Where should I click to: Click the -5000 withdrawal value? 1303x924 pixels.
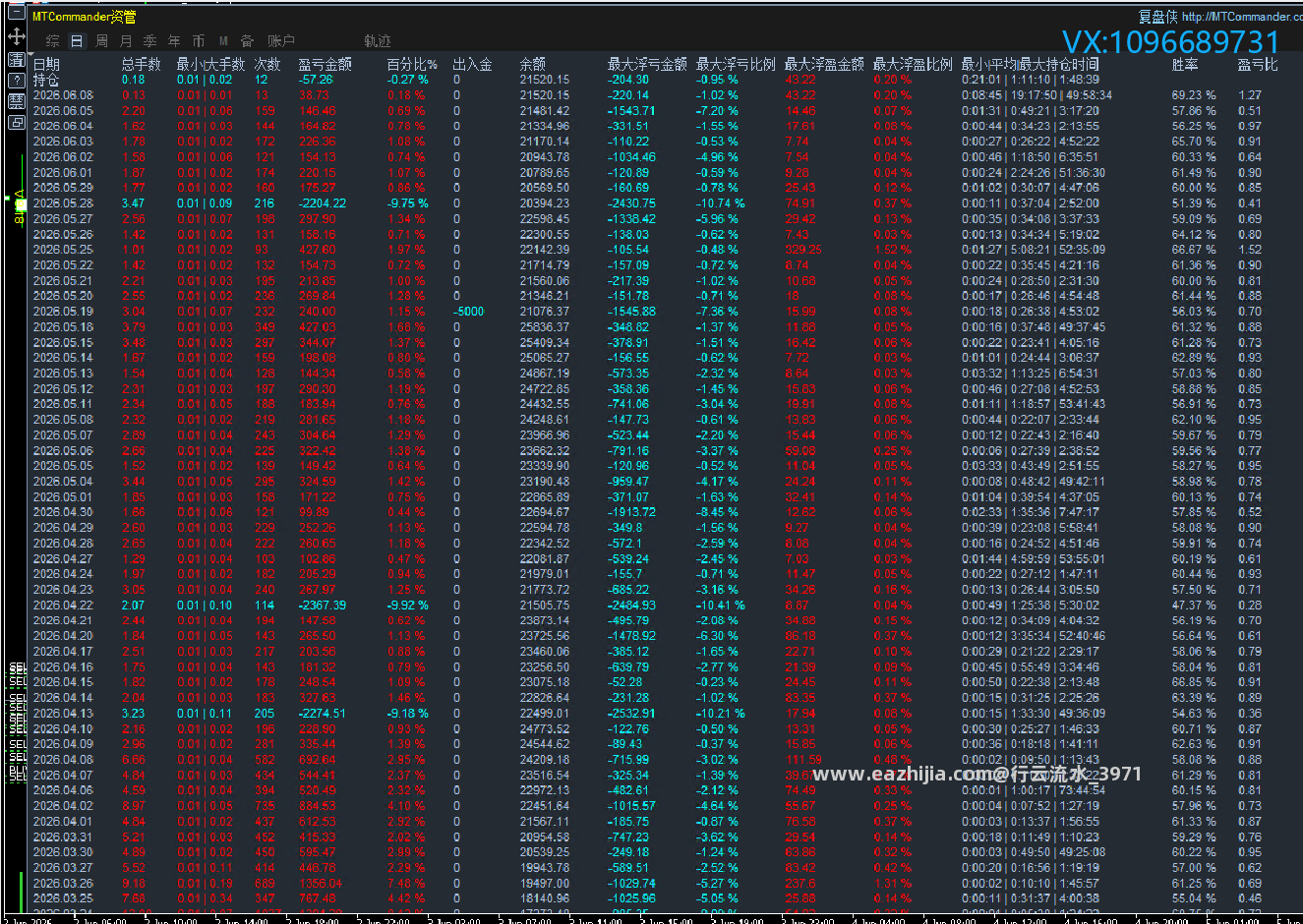(468, 312)
